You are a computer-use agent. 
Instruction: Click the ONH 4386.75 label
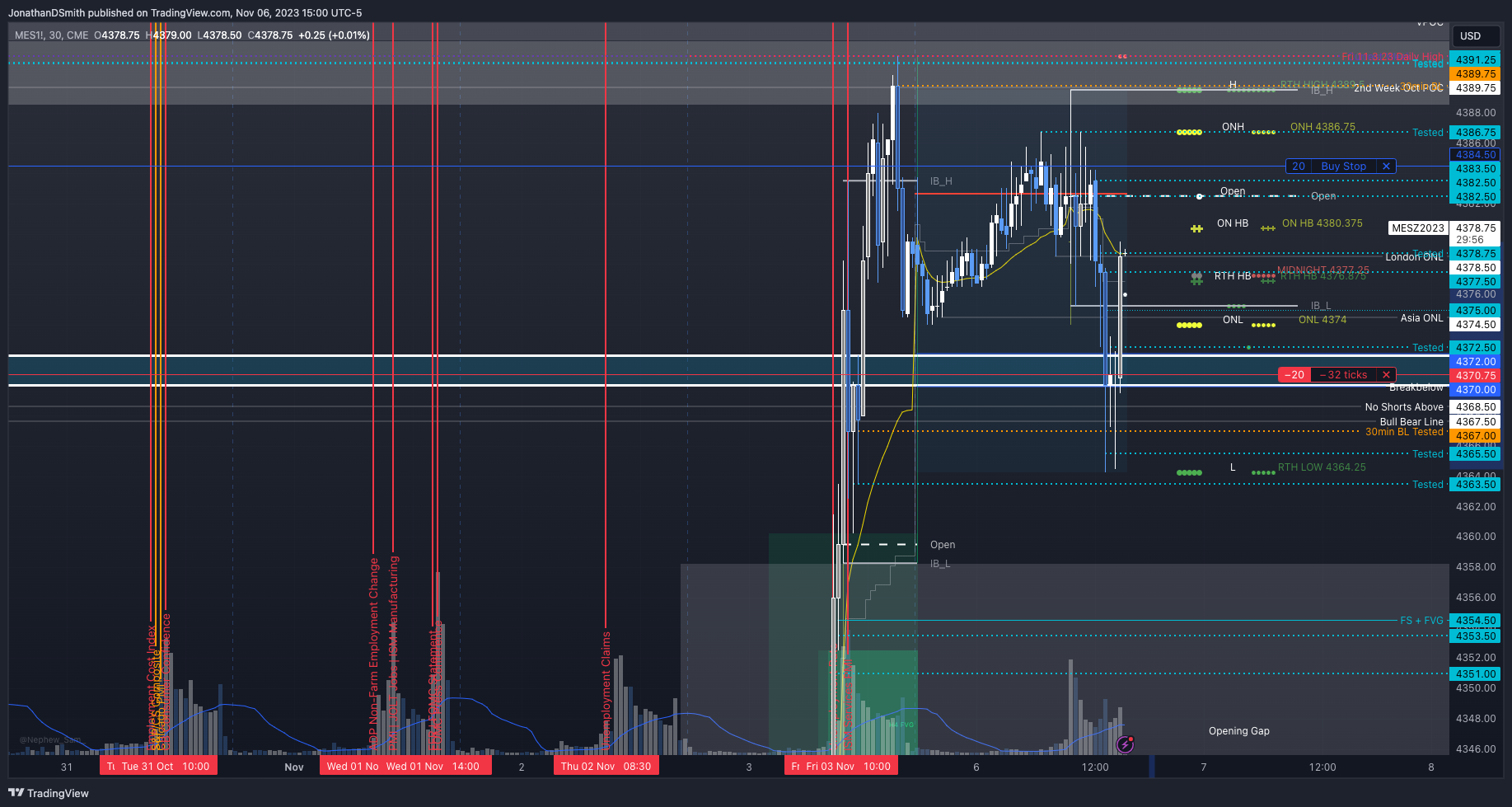click(x=1322, y=127)
